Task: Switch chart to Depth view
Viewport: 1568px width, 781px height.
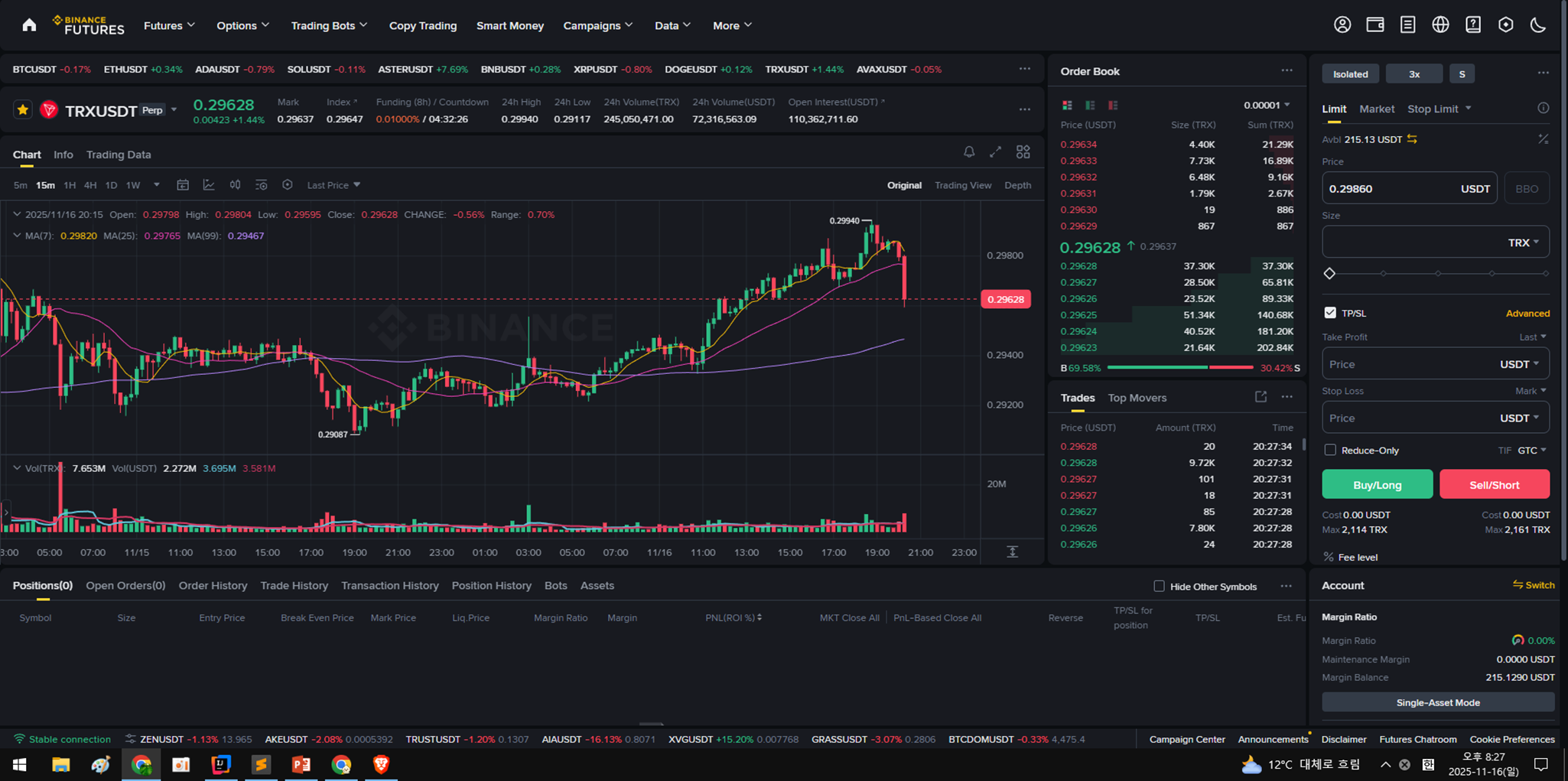Action: click(x=1017, y=185)
